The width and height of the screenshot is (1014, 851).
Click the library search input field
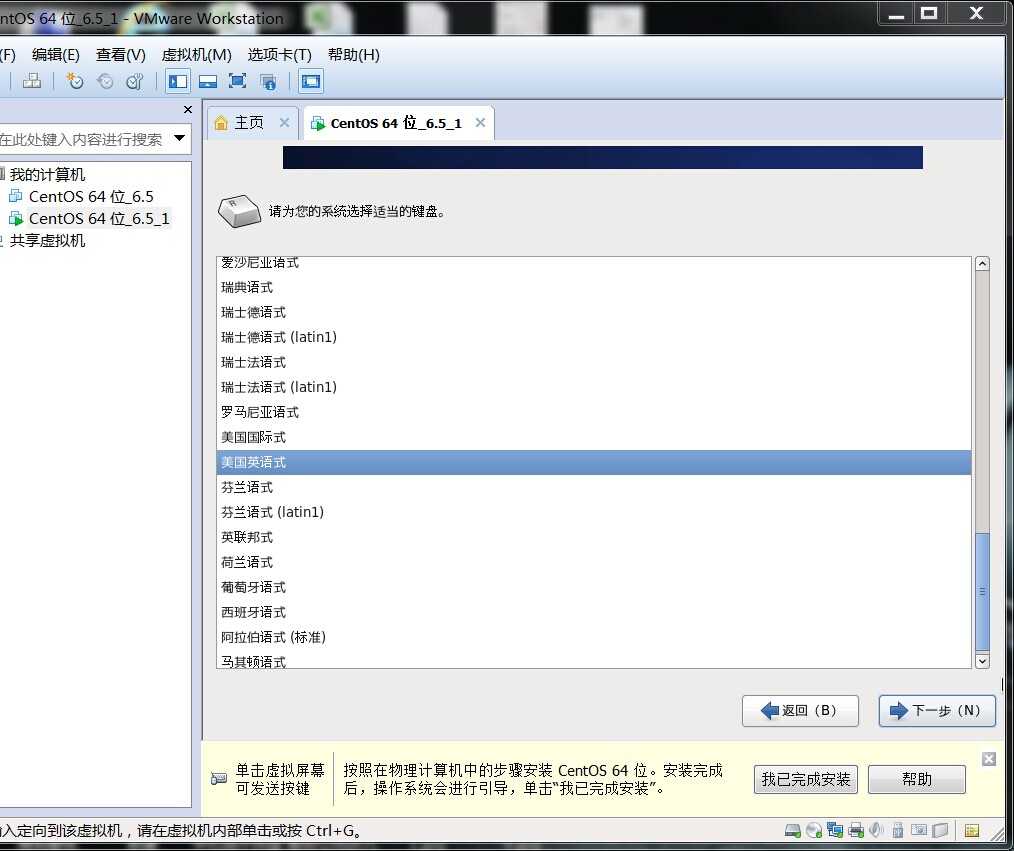click(x=83, y=139)
